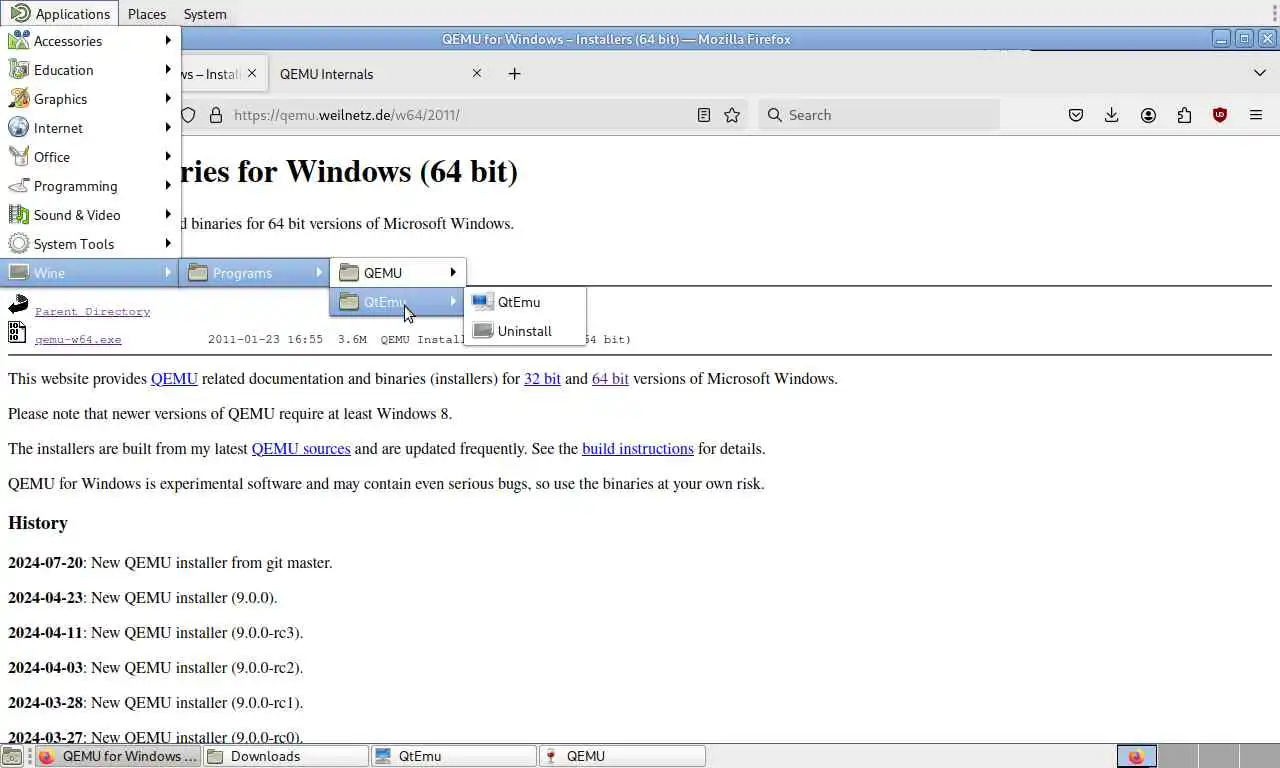Click the show desktop button in panel
Viewport: 1280px width, 768px height.
(x=11, y=756)
